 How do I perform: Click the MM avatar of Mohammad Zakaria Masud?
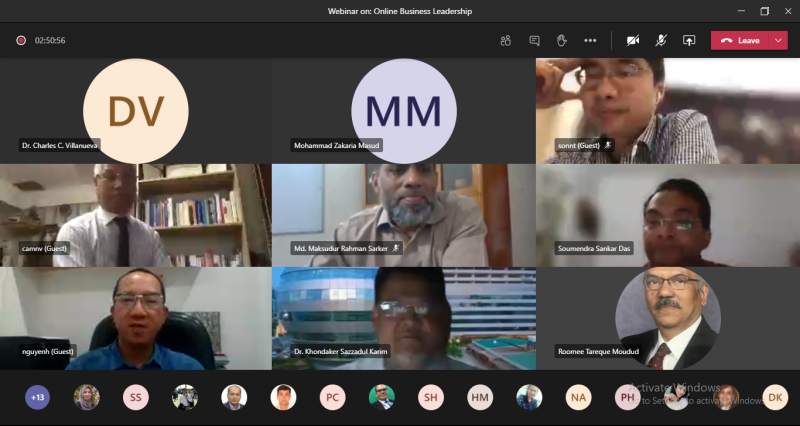point(404,108)
